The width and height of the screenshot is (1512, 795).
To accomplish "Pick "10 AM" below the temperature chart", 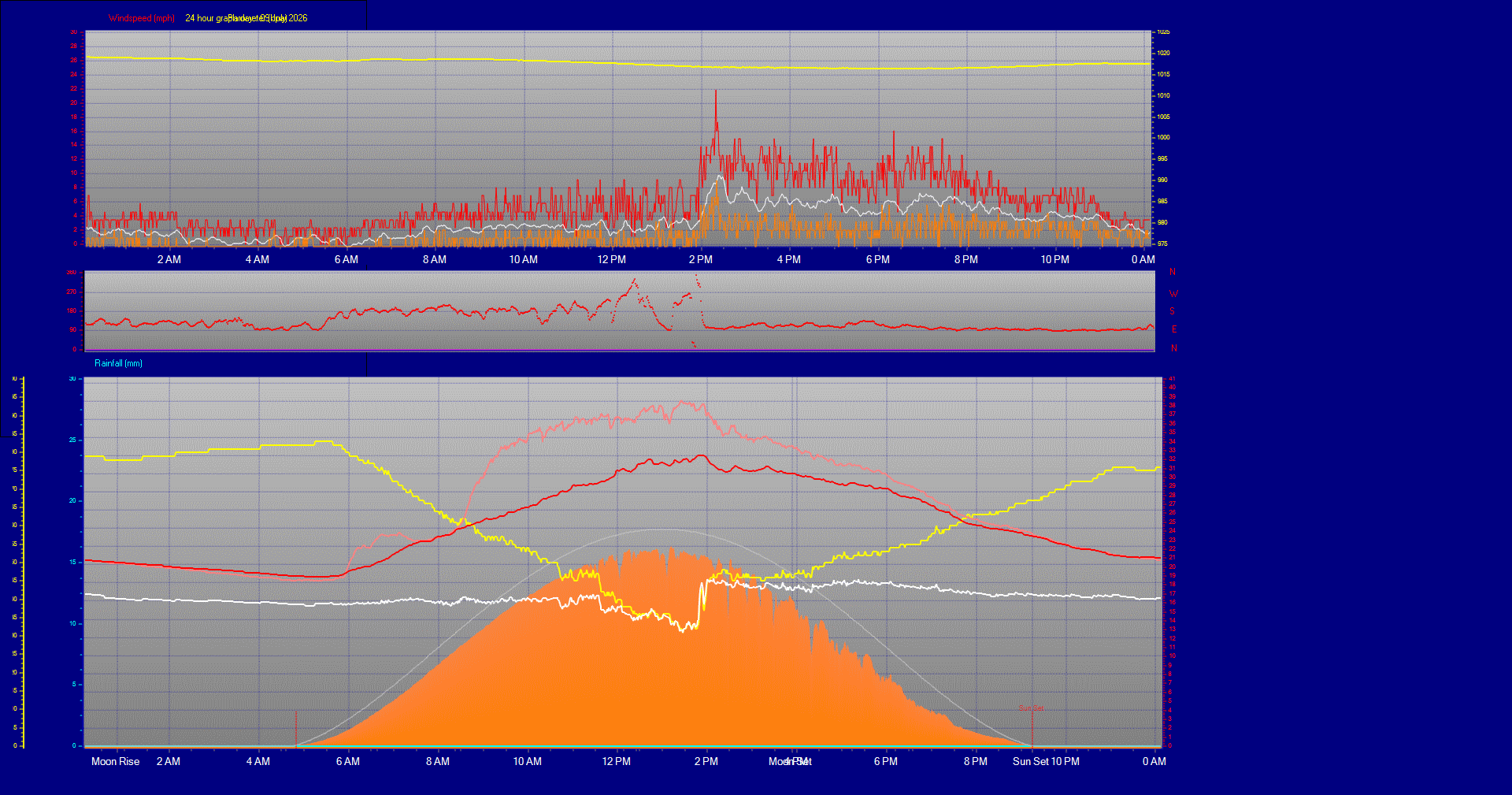I will tap(527, 761).
